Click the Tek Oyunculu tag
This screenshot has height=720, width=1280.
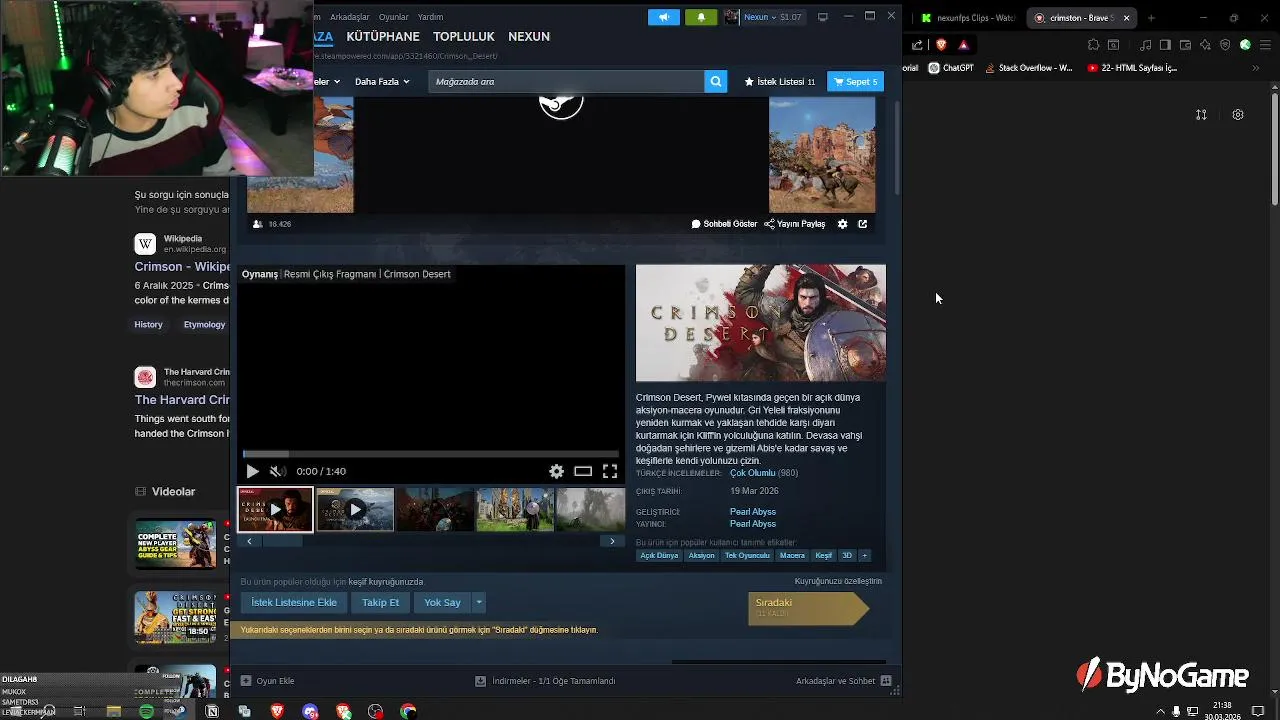(747, 555)
